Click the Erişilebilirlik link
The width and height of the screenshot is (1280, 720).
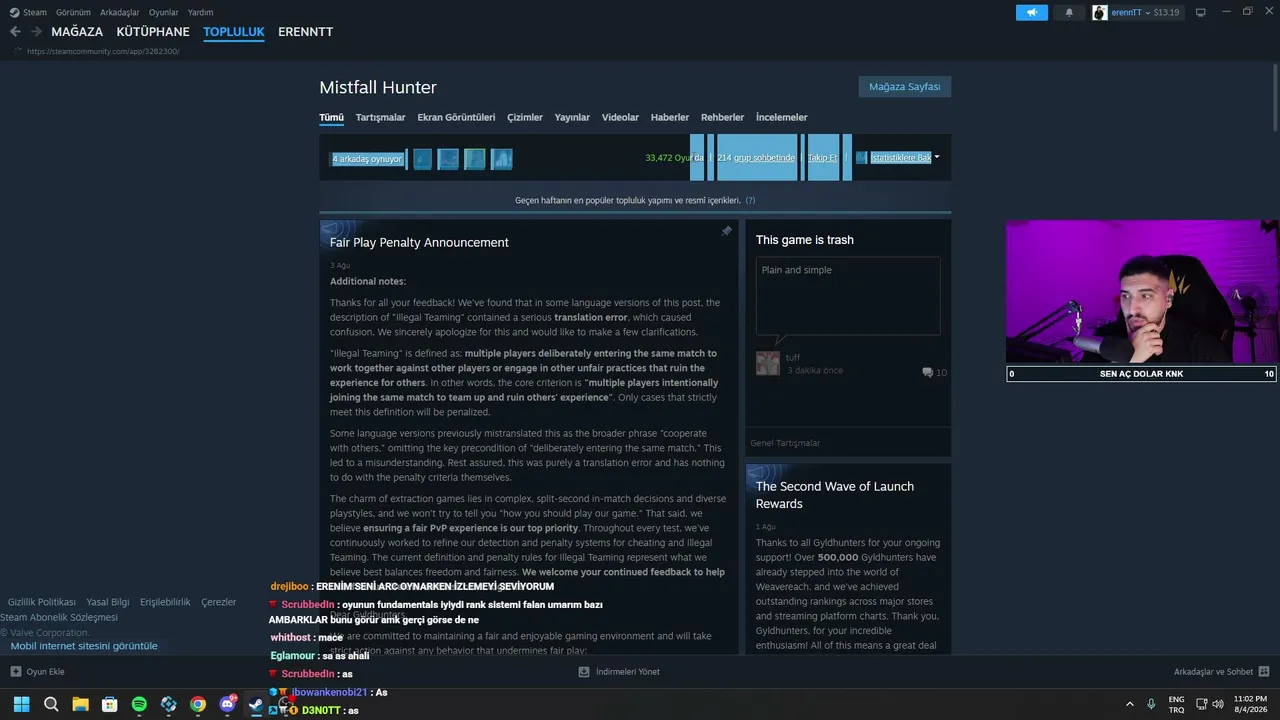[x=165, y=602]
